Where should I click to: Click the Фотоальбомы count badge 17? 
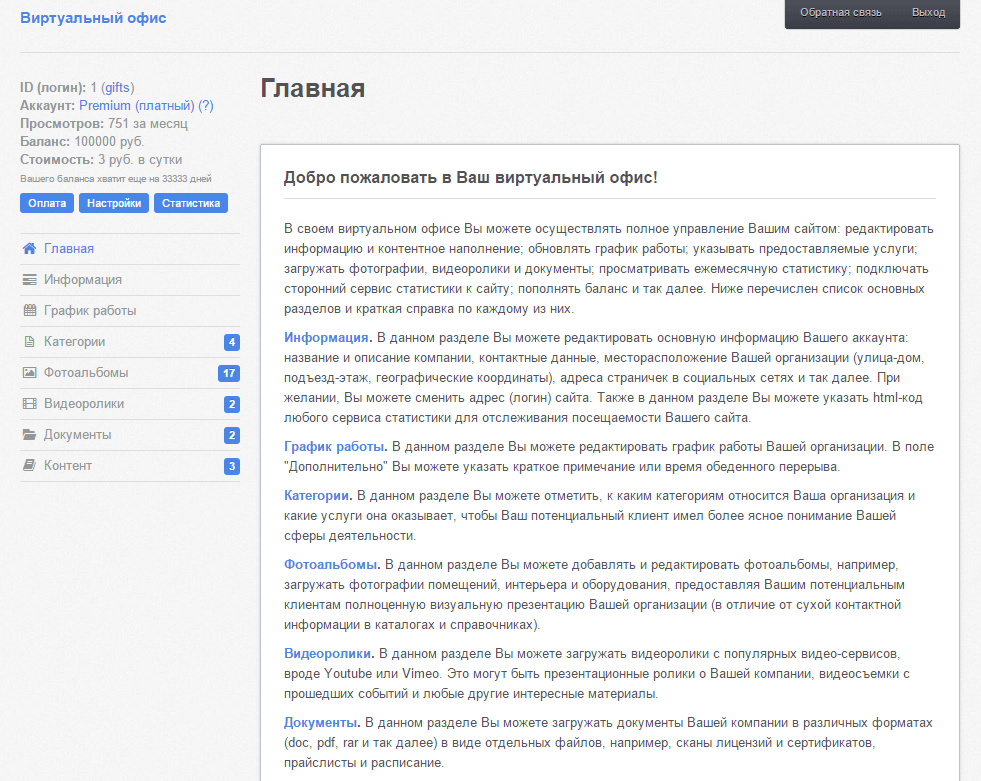[x=228, y=374]
